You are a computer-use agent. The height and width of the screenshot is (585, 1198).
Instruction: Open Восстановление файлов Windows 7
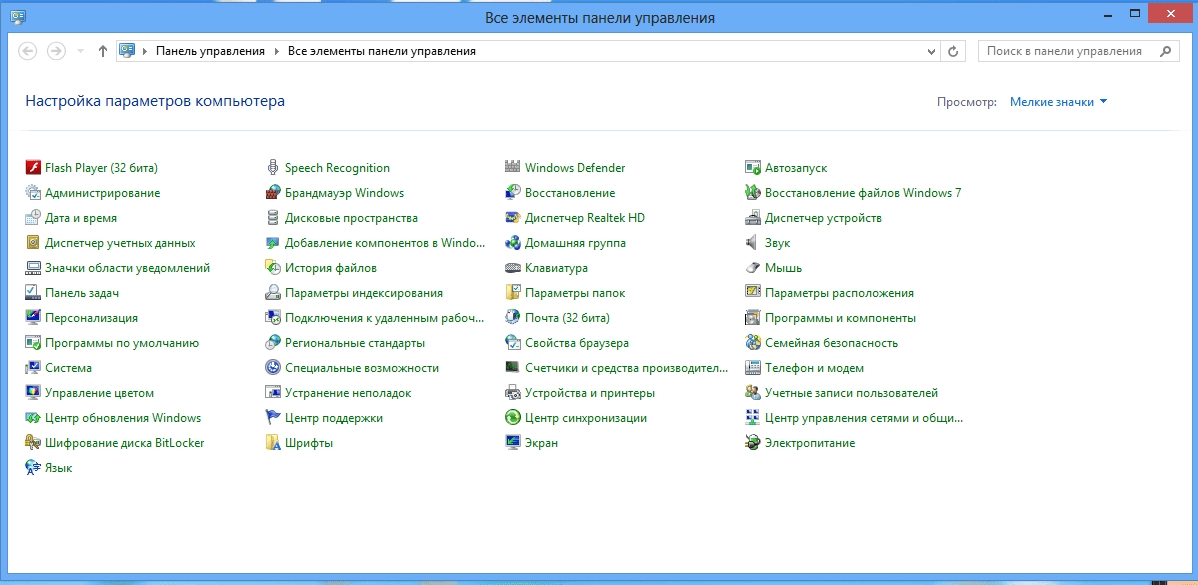pyautogui.click(x=863, y=193)
